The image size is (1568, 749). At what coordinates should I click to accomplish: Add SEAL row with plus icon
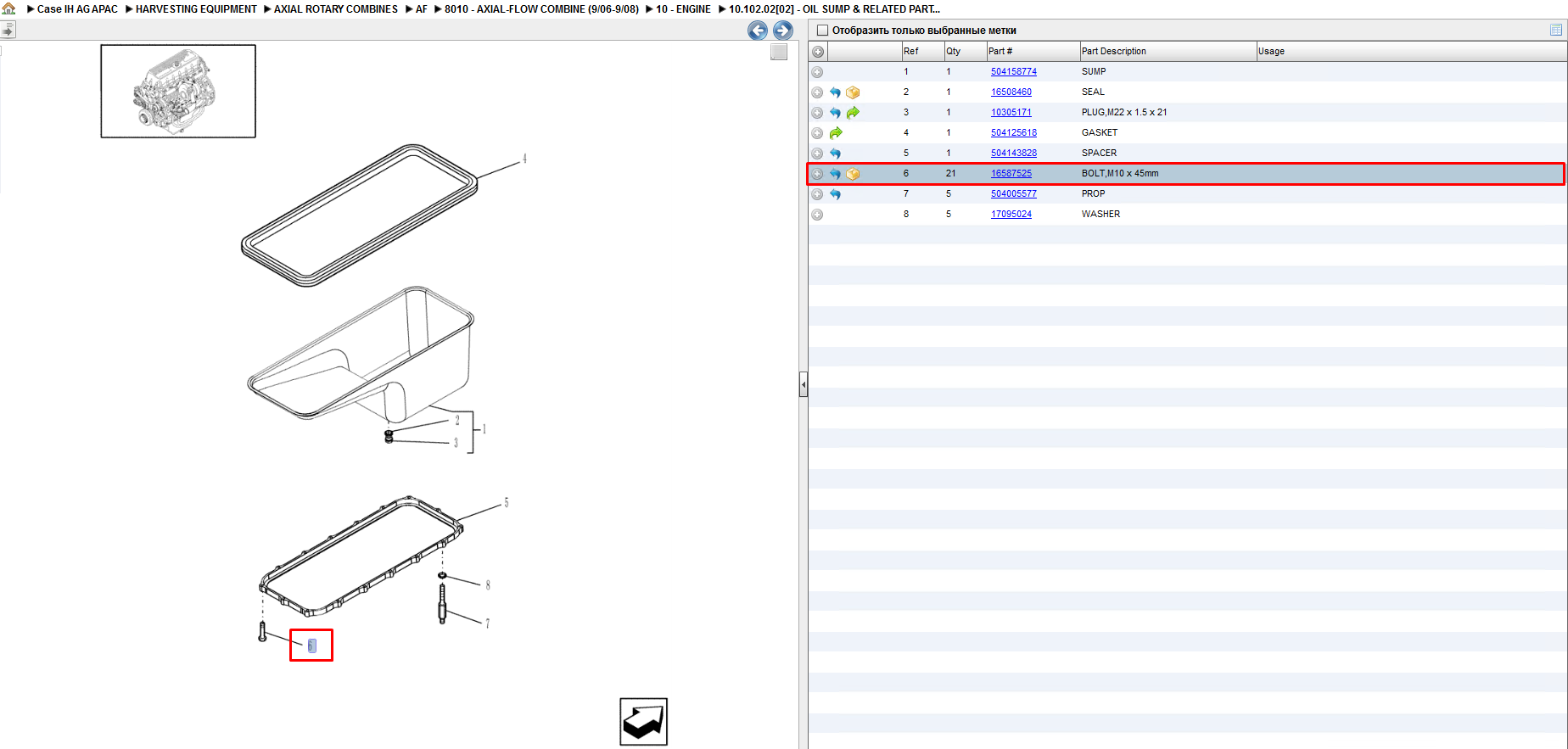pos(817,92)
